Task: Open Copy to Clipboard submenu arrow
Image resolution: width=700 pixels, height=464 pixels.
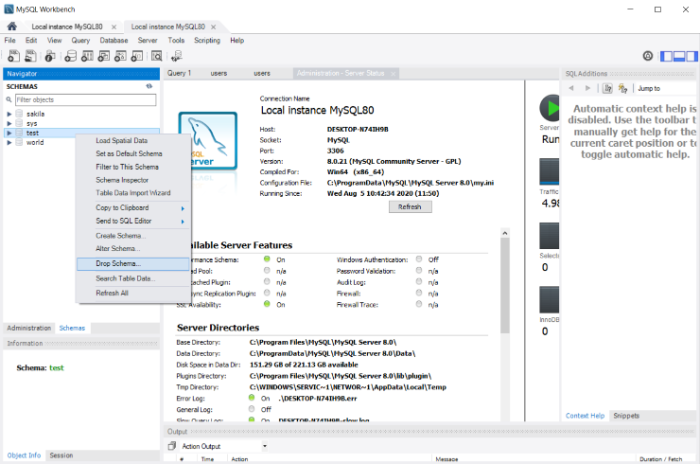Action: (183, 208)
